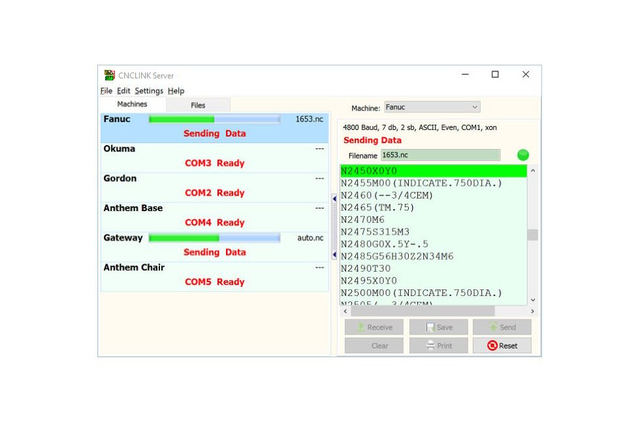
Task: Select the Fanuc machine row
Action: coord(214,128)
